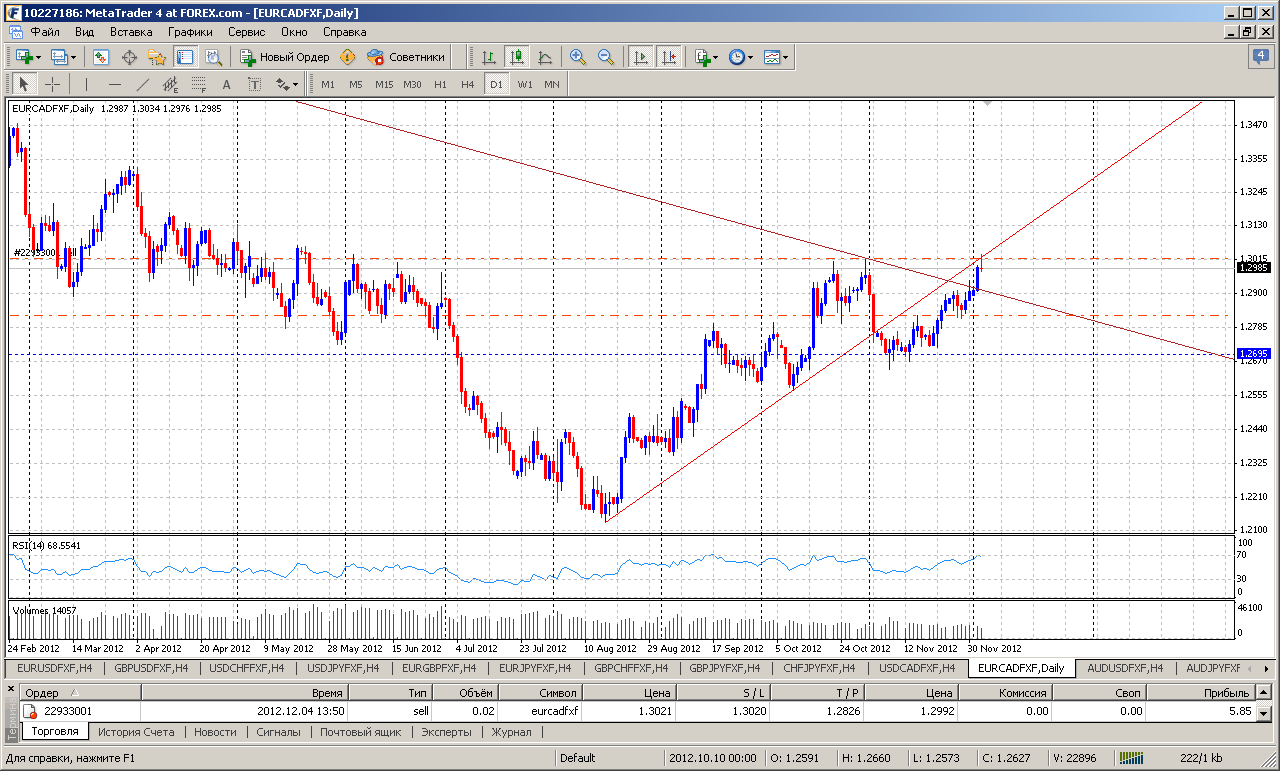Zoom in on the chart
The image size is (1280, 771).
click(x=578, y=57)
